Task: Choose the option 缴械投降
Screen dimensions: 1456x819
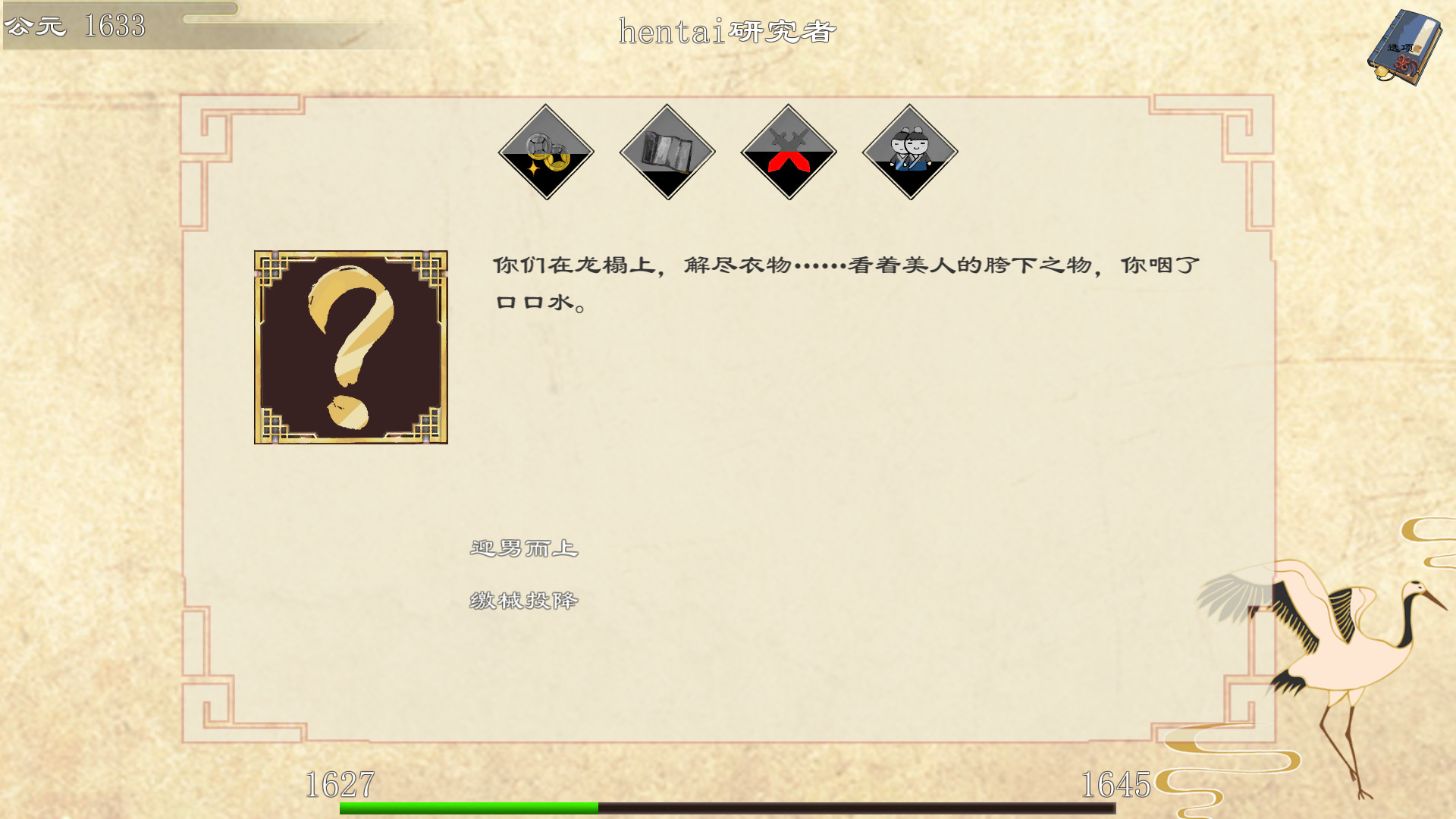Action: click(524, 601)
